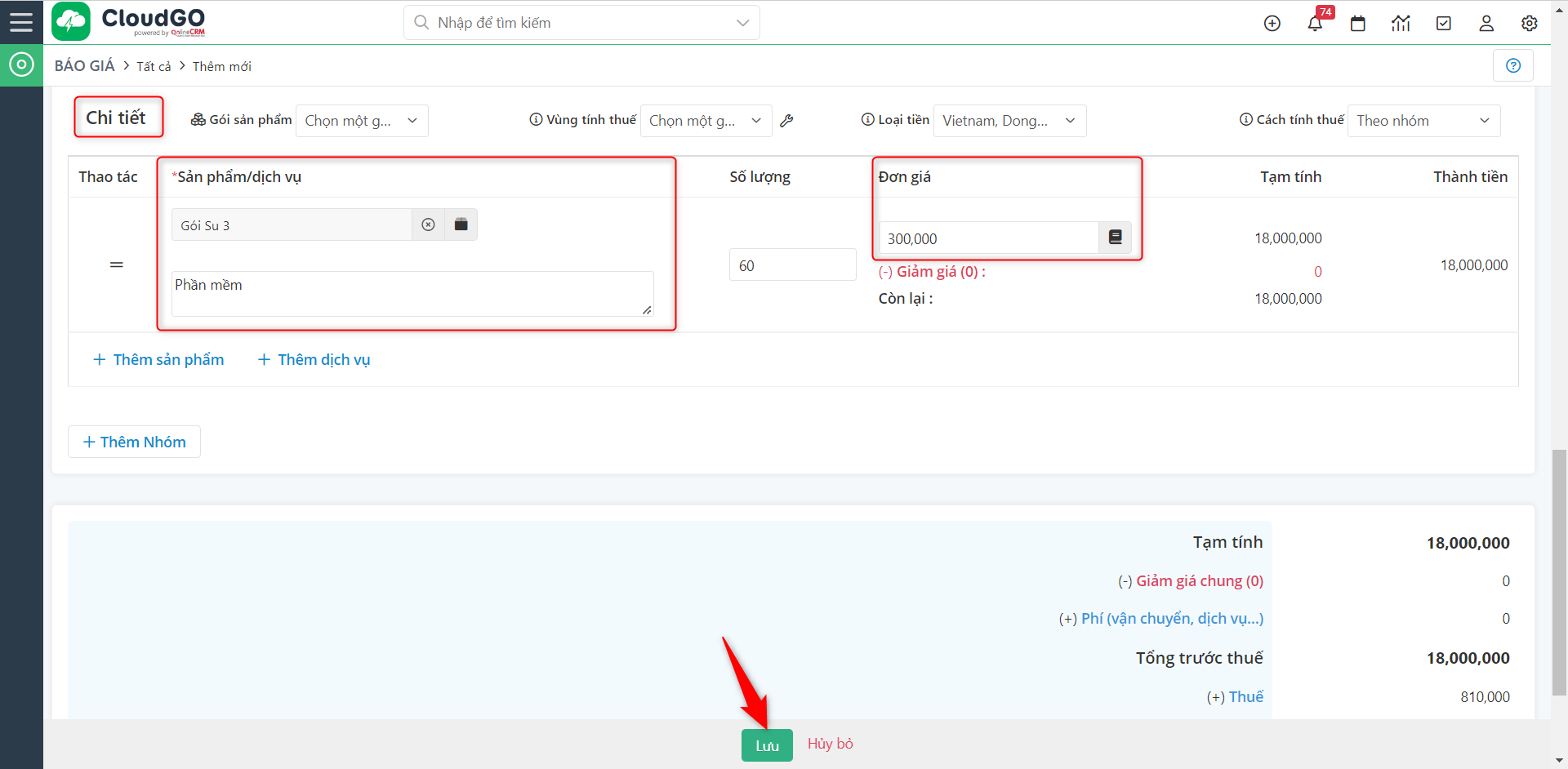
Task: Open the Loại tiền currency dropdown
Action: click(1009, 121)
